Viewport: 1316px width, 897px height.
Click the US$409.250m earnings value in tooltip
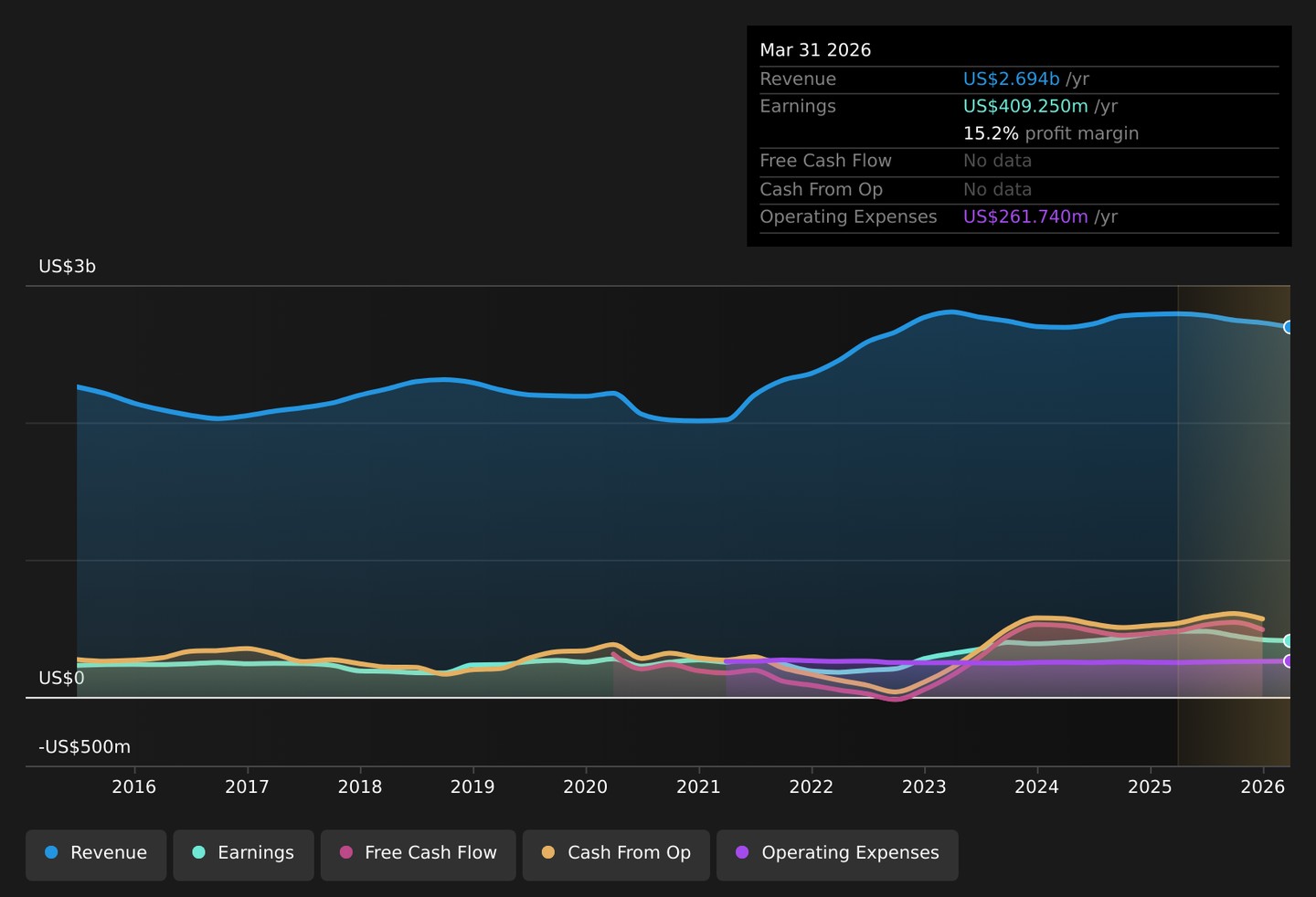[1025, 106]
